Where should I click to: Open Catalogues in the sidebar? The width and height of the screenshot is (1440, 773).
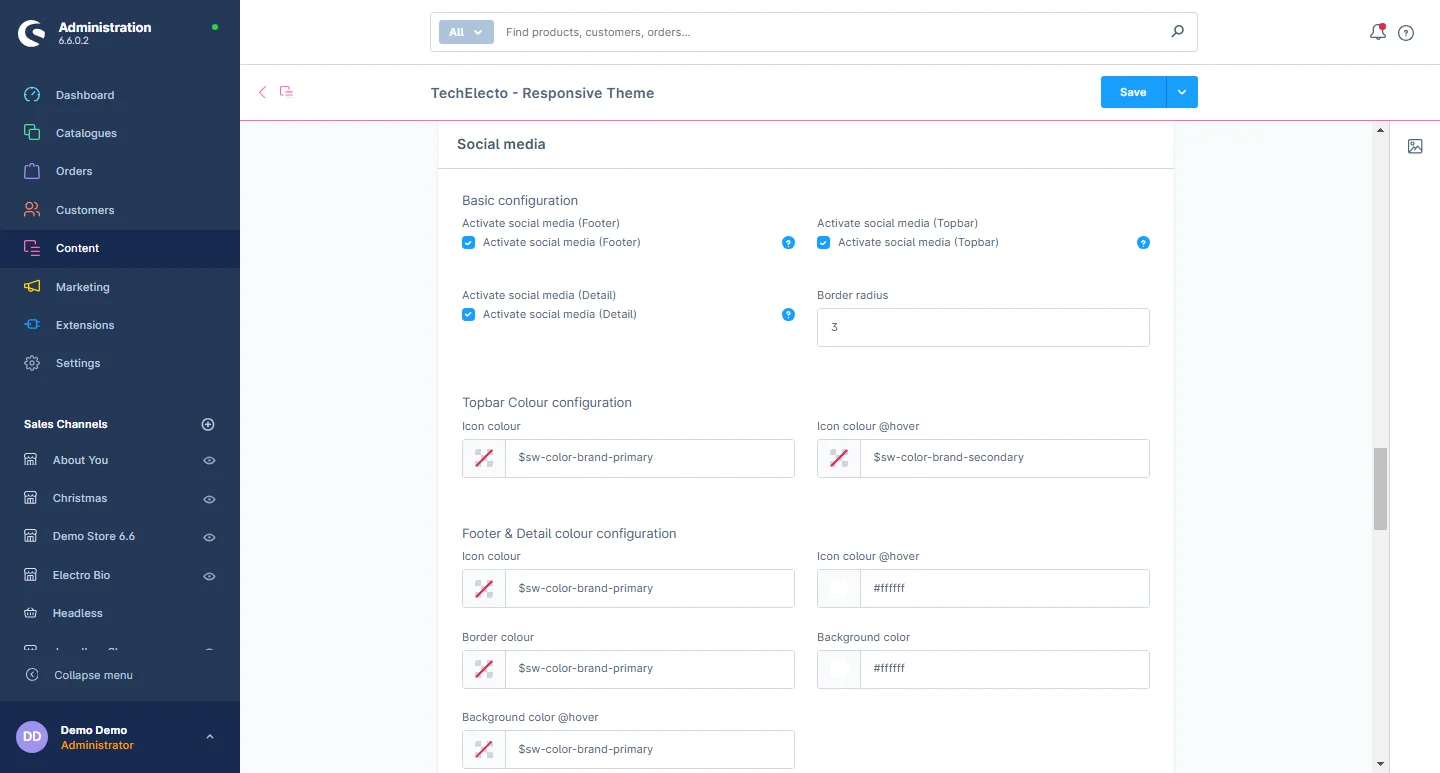click(86, 133)
